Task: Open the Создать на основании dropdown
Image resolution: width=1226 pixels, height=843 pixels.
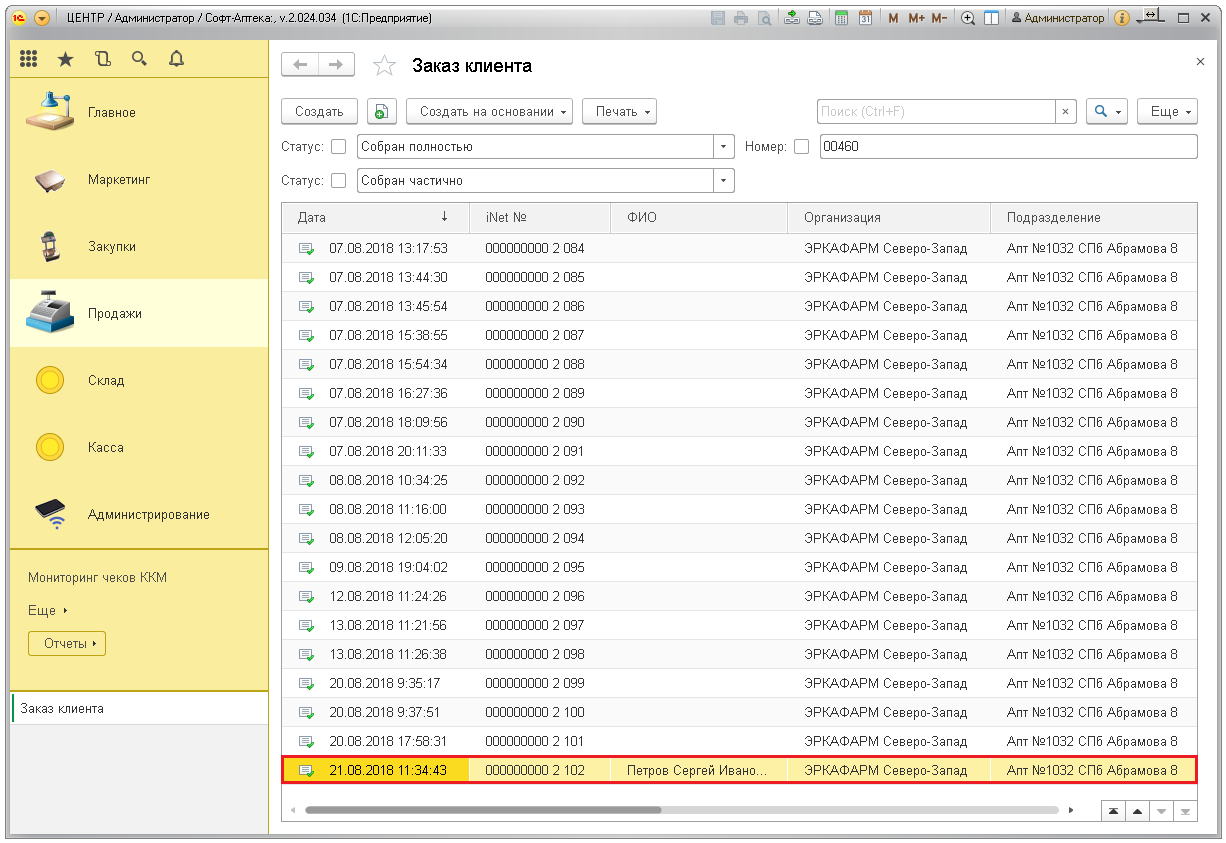Action: [494, 112]
